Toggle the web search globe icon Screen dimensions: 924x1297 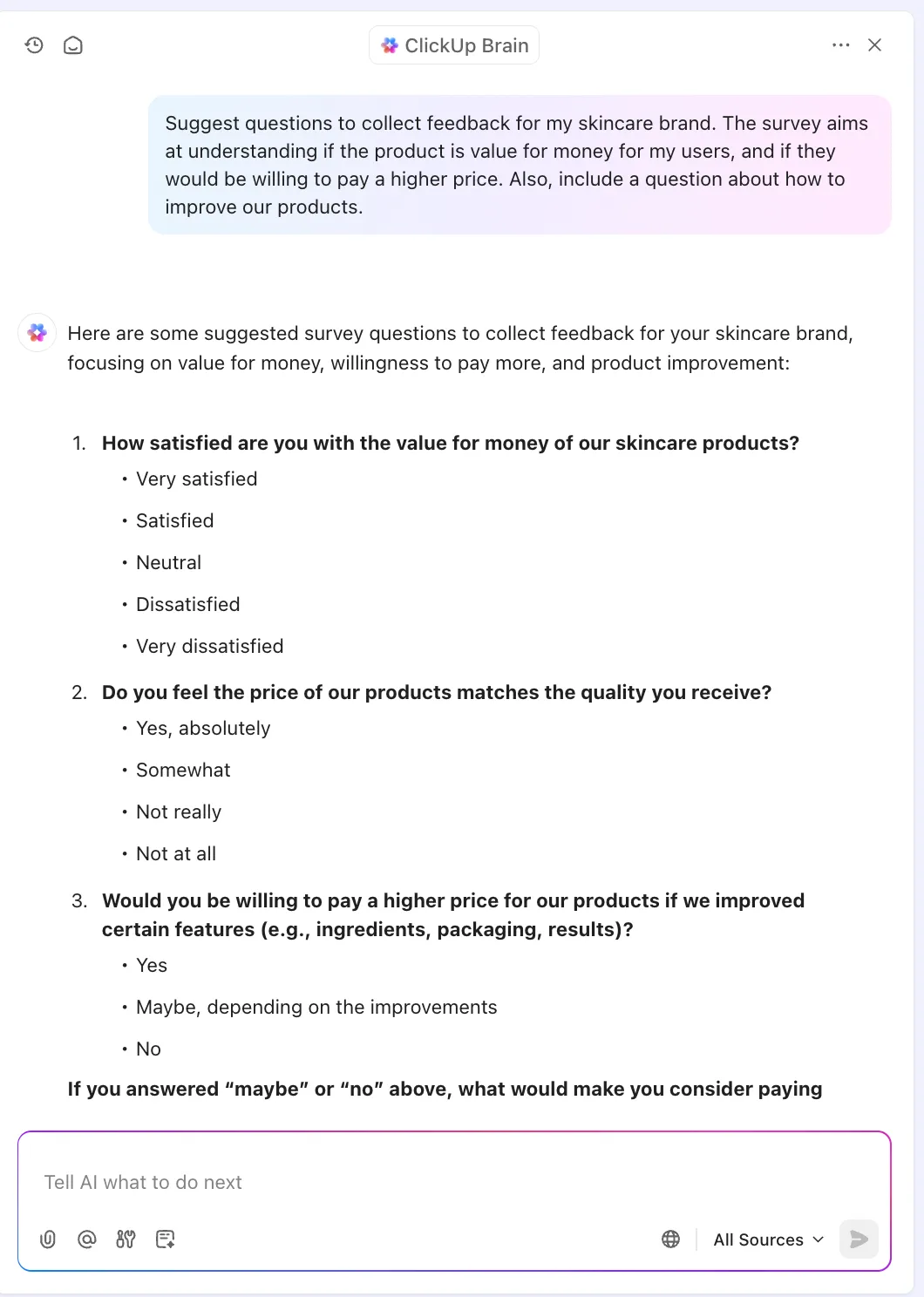(670, 1239)
